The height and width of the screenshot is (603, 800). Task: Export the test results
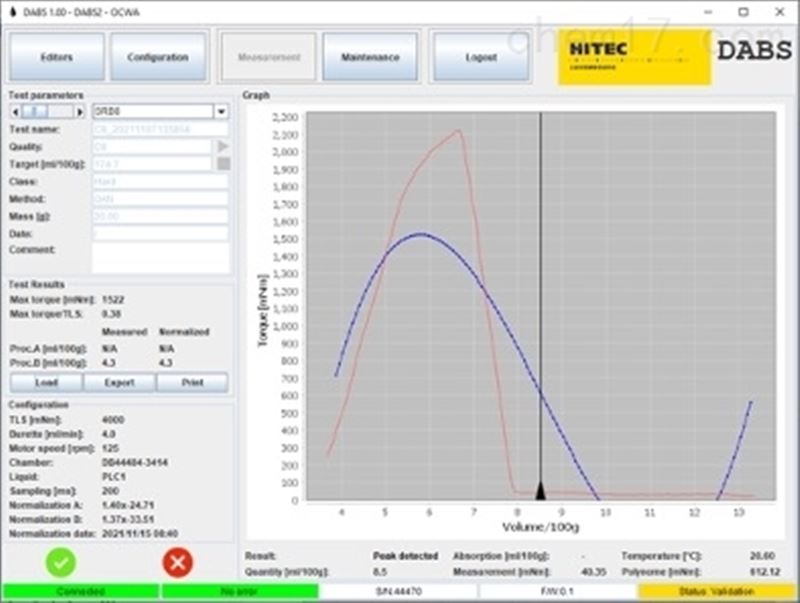click(118, 383)
